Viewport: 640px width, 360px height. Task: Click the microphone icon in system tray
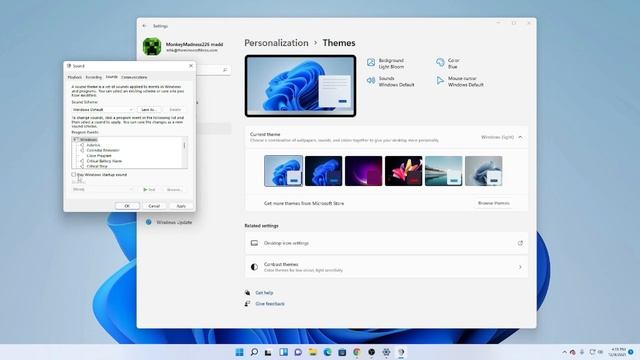[x=582, y=352]
